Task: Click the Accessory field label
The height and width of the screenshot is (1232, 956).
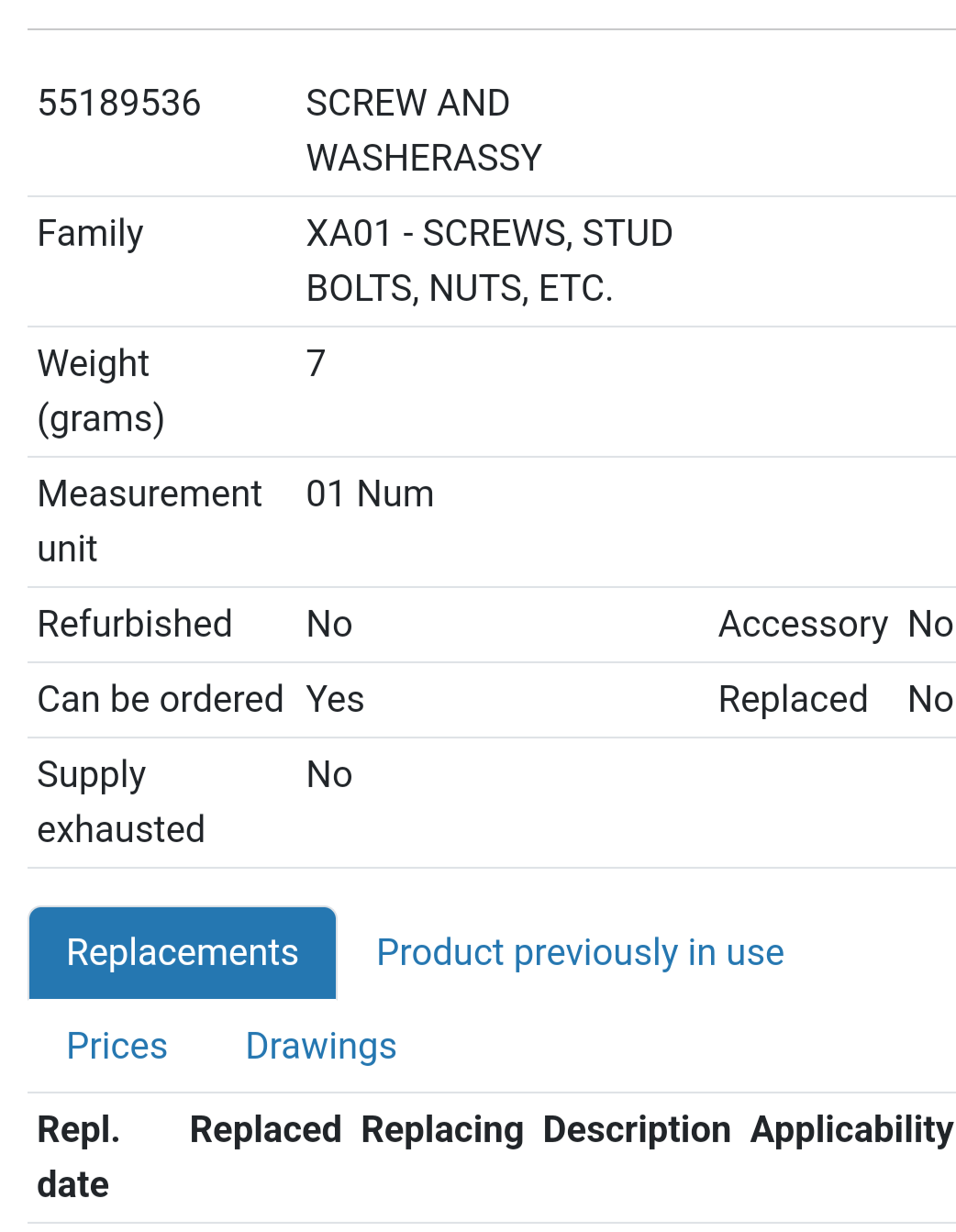Action: [803, 624]
